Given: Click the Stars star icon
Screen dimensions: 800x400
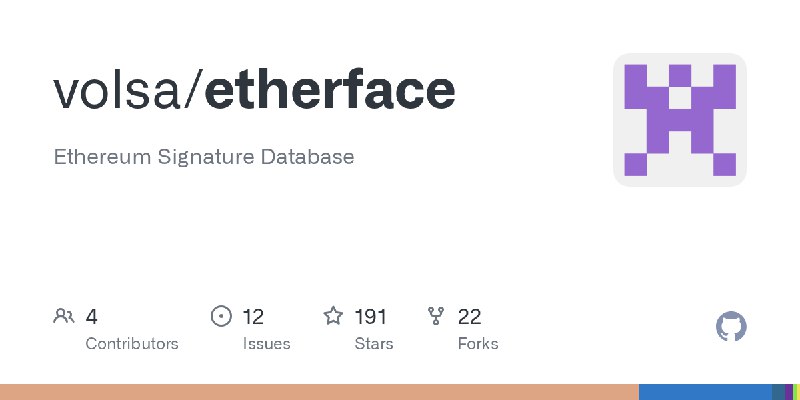Looking at the screenshot, I should coord(333,317).
